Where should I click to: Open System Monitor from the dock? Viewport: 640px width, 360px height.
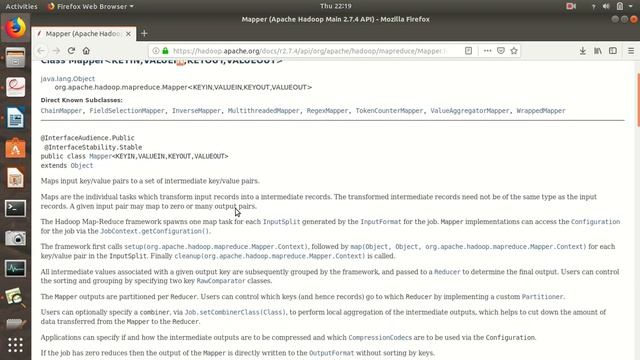click(16, 269)
